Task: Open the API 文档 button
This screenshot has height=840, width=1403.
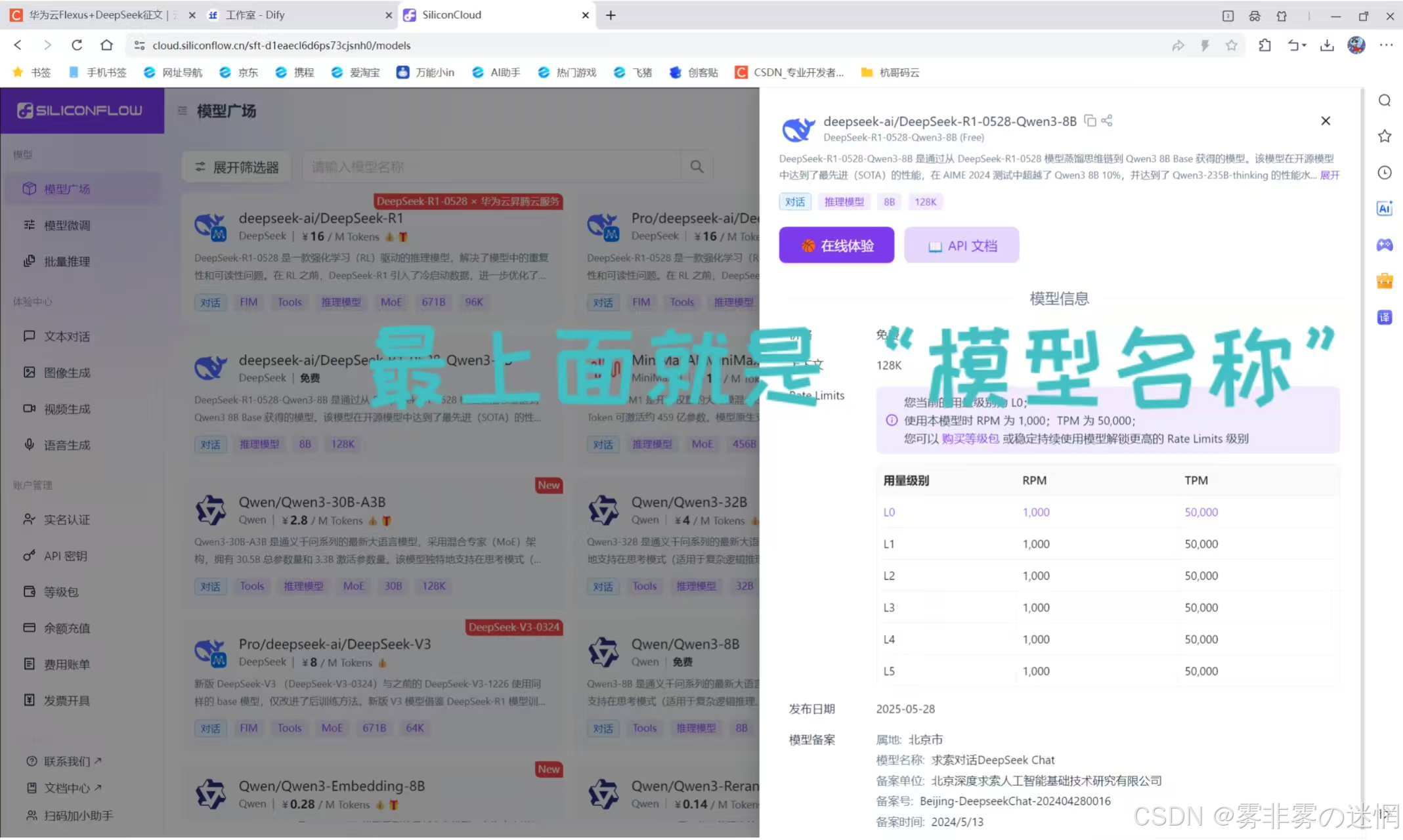Action: (x=962, y=245)
